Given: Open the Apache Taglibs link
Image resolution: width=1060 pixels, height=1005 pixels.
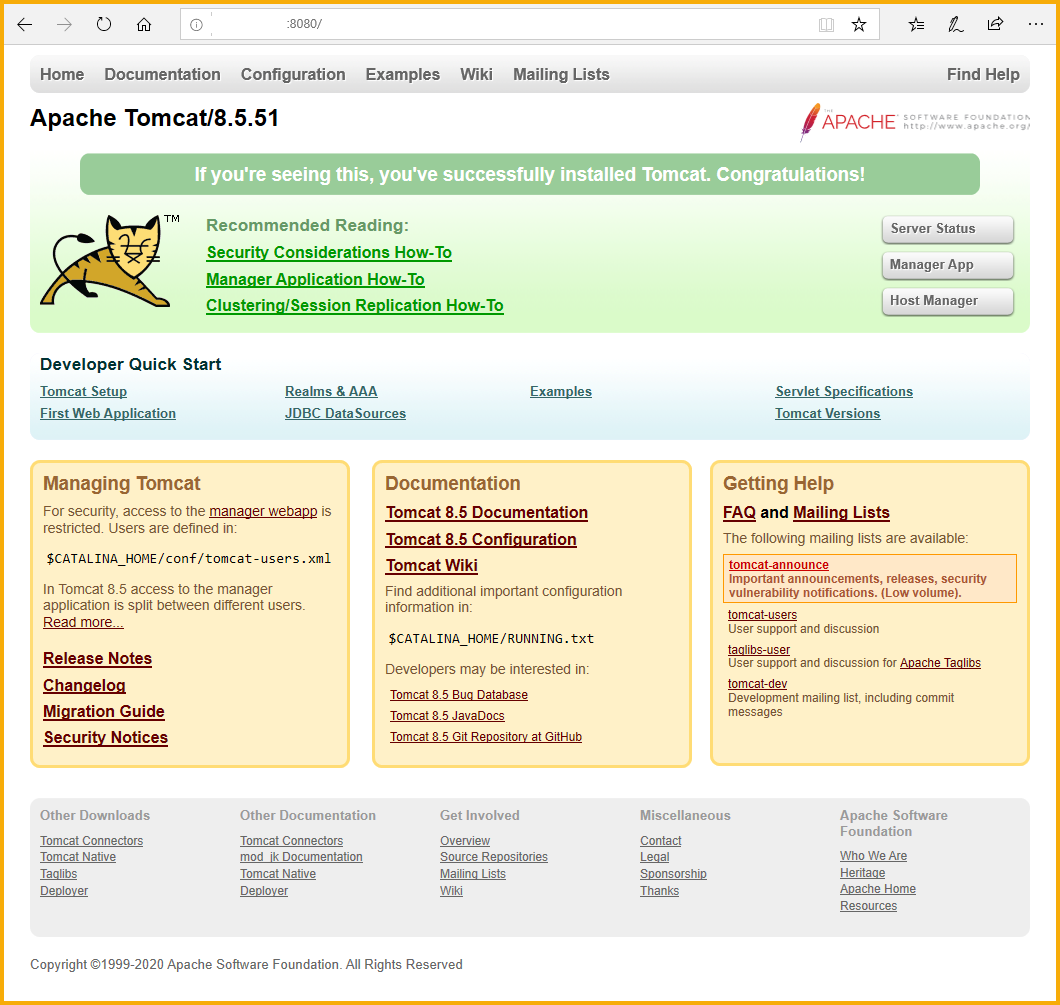Looking at the screenshot, I should (940, 663).
